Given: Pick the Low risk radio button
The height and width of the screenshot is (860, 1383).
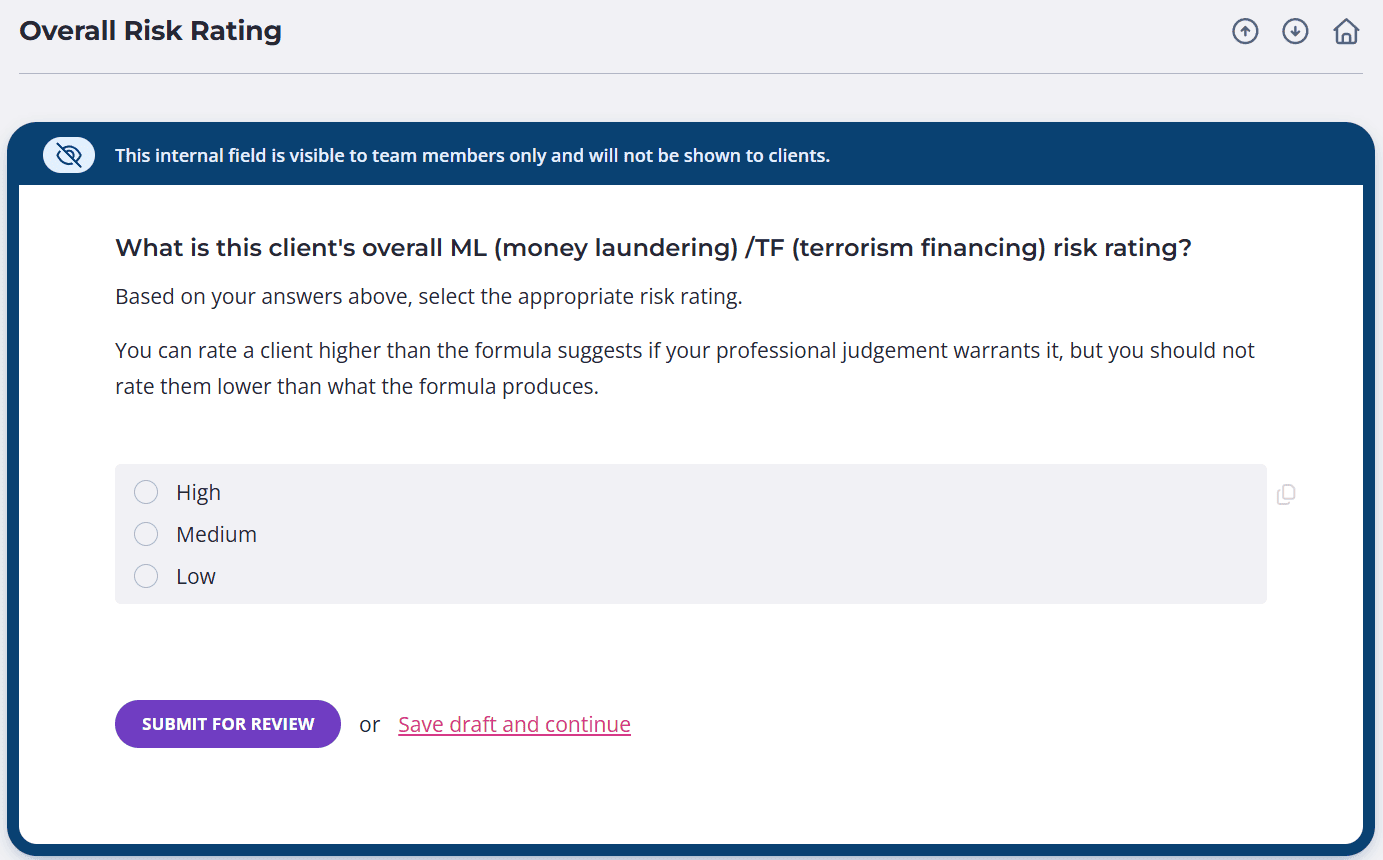Looking at the screenshot, I should (146, 576).
